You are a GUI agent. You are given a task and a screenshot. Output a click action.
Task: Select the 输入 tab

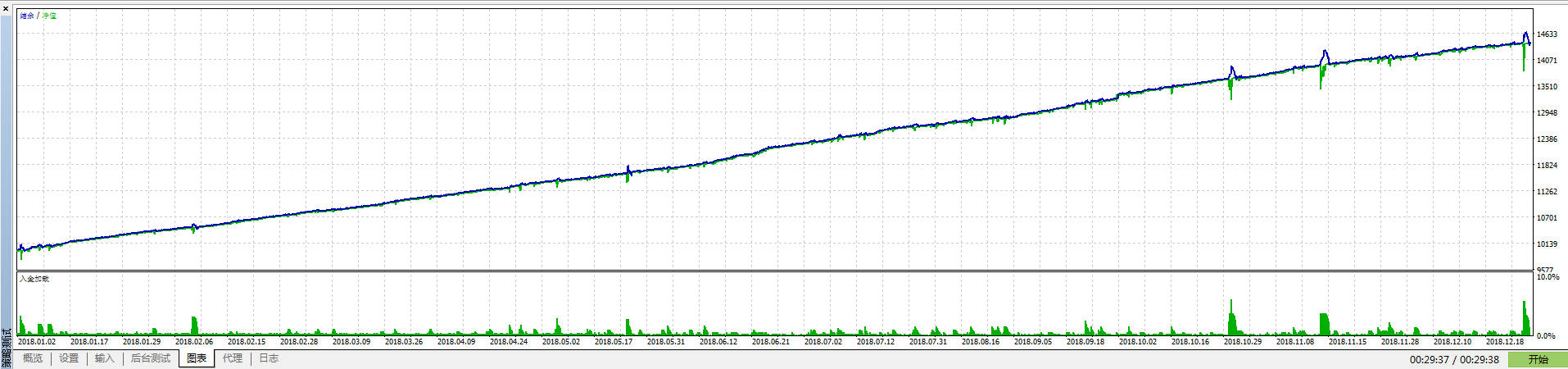tap(104, 358)
